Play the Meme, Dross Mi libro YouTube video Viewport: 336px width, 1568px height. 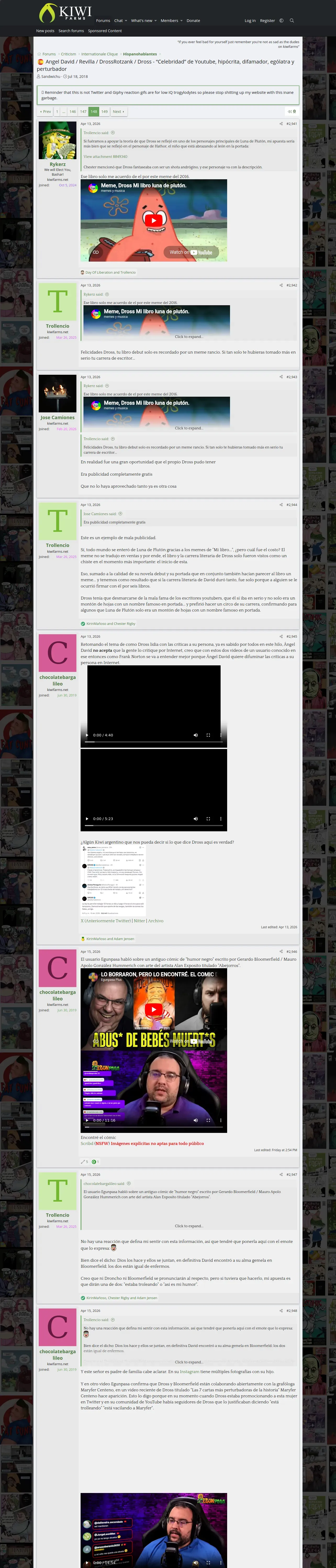tap(154, 220)
